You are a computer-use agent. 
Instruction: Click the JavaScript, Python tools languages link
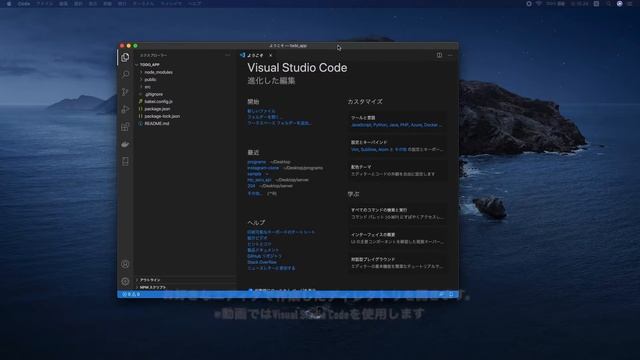click(396, 125)
